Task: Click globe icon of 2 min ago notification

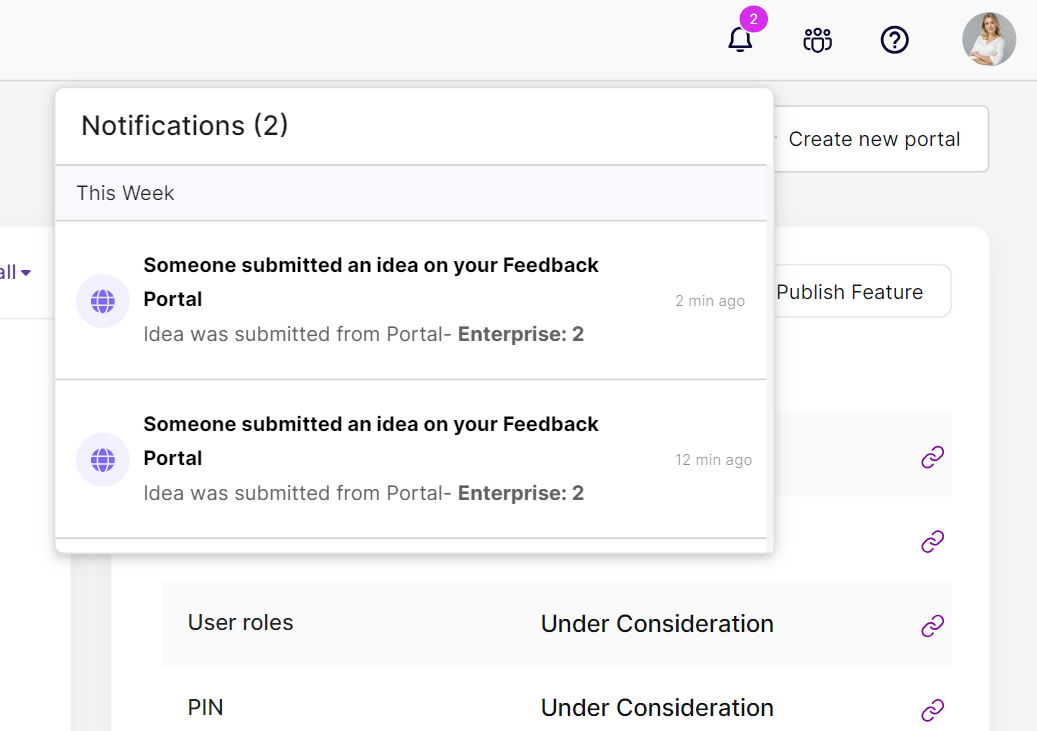Action: click(103, 300)
